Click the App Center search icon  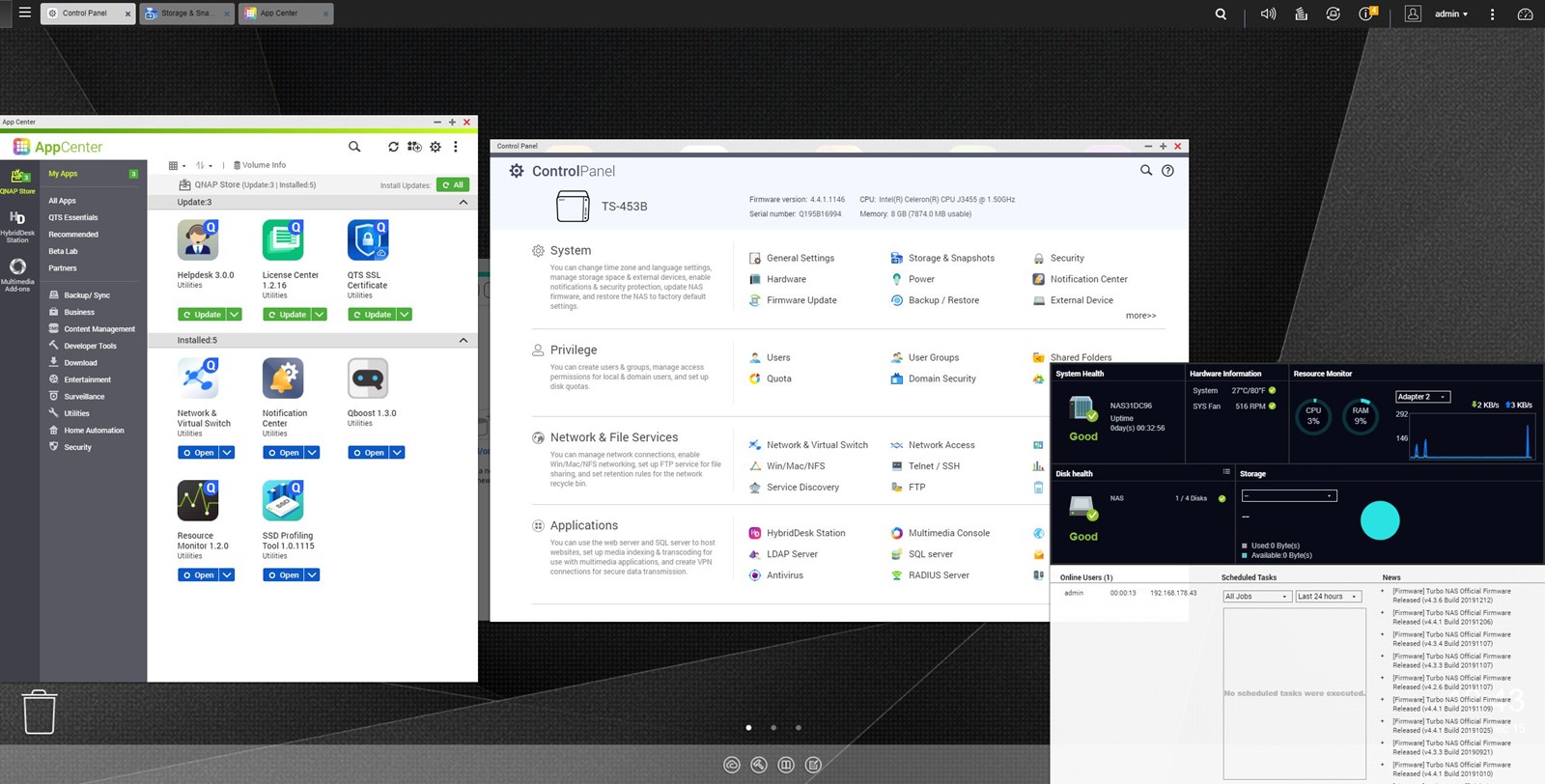coord(354,147)
